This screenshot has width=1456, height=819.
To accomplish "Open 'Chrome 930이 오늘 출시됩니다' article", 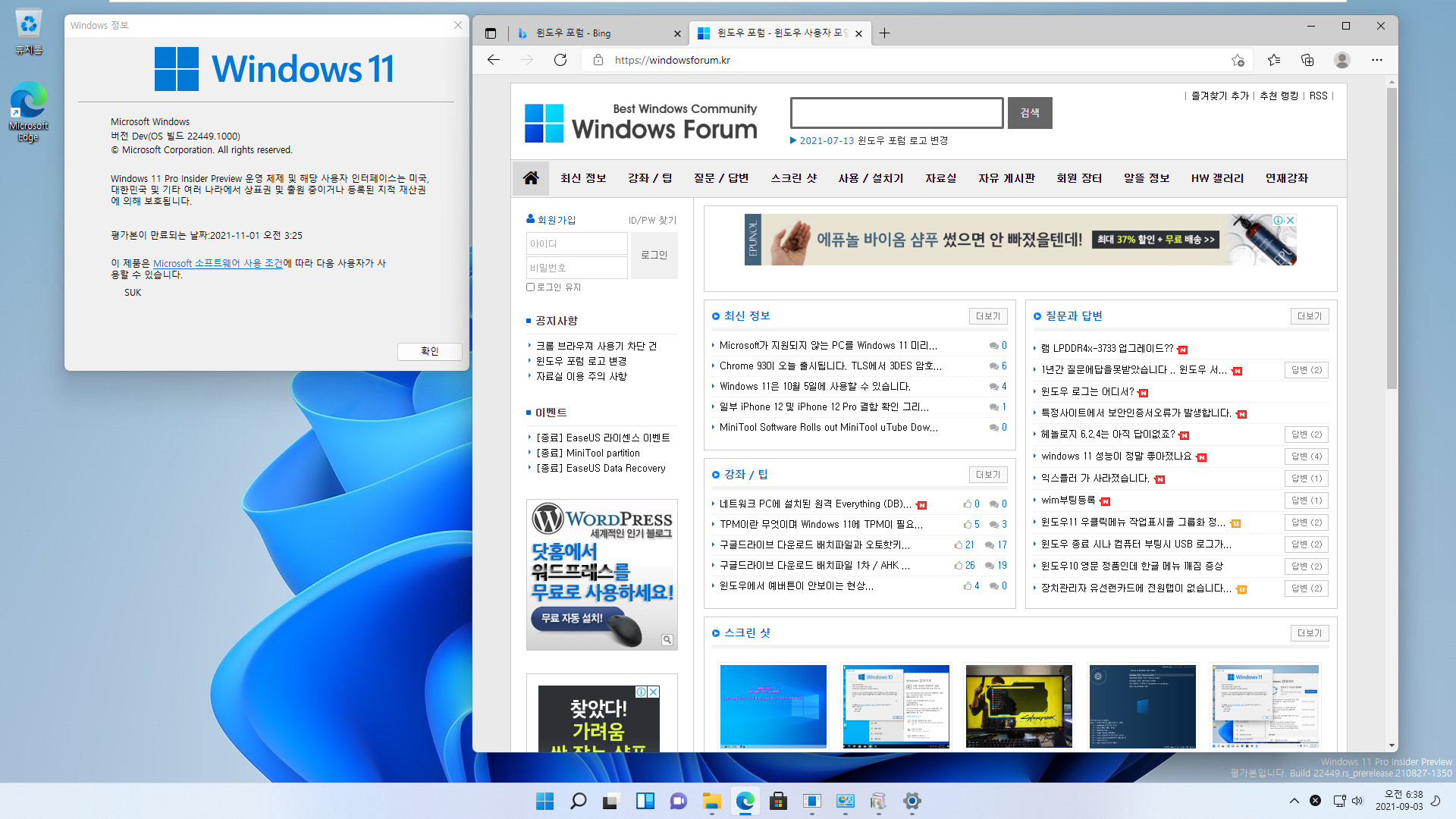I will click(x=830, y=366).
